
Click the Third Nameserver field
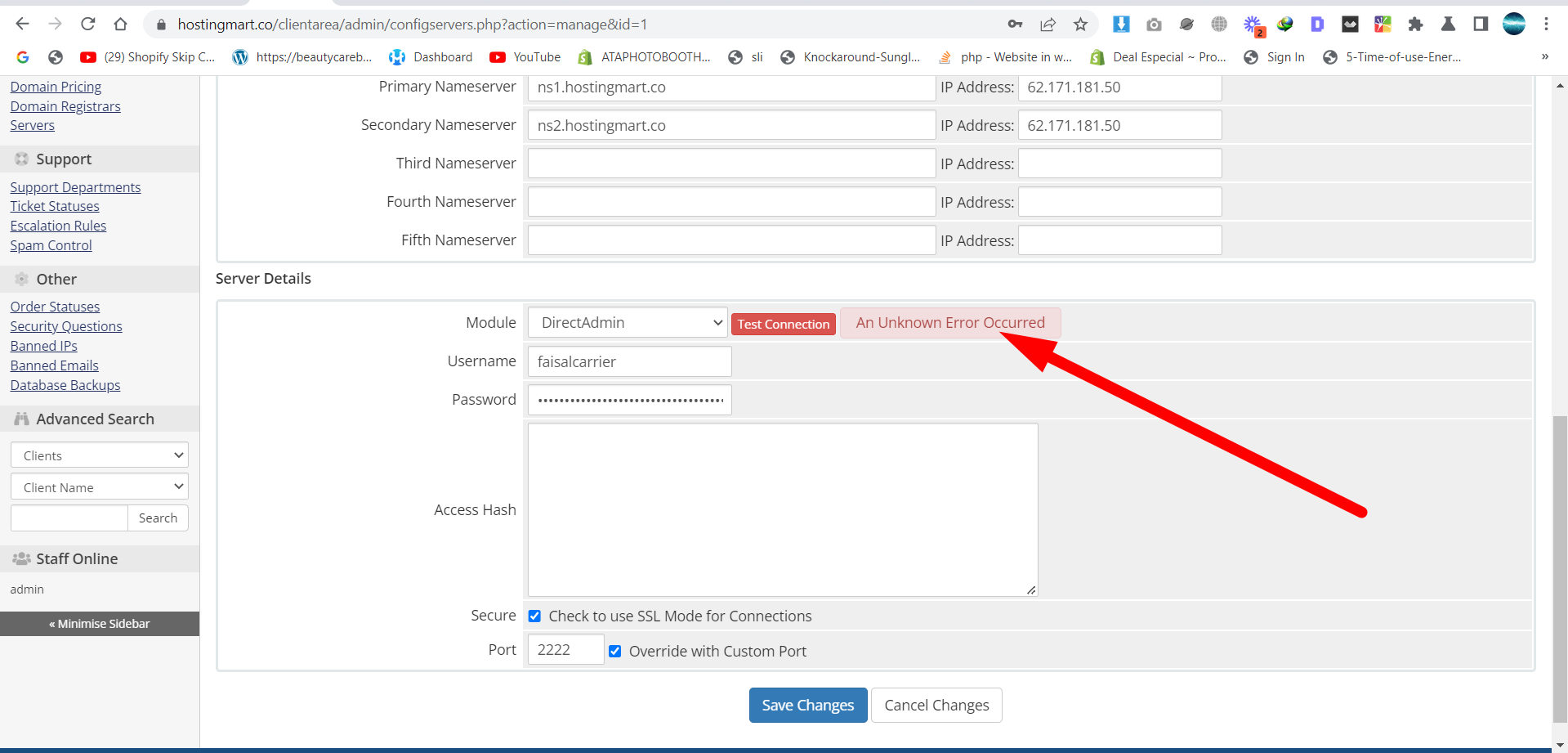[731, 164]
